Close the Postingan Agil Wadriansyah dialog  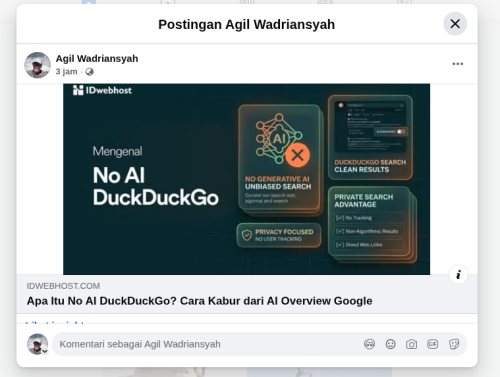click(x=455, y=24)
